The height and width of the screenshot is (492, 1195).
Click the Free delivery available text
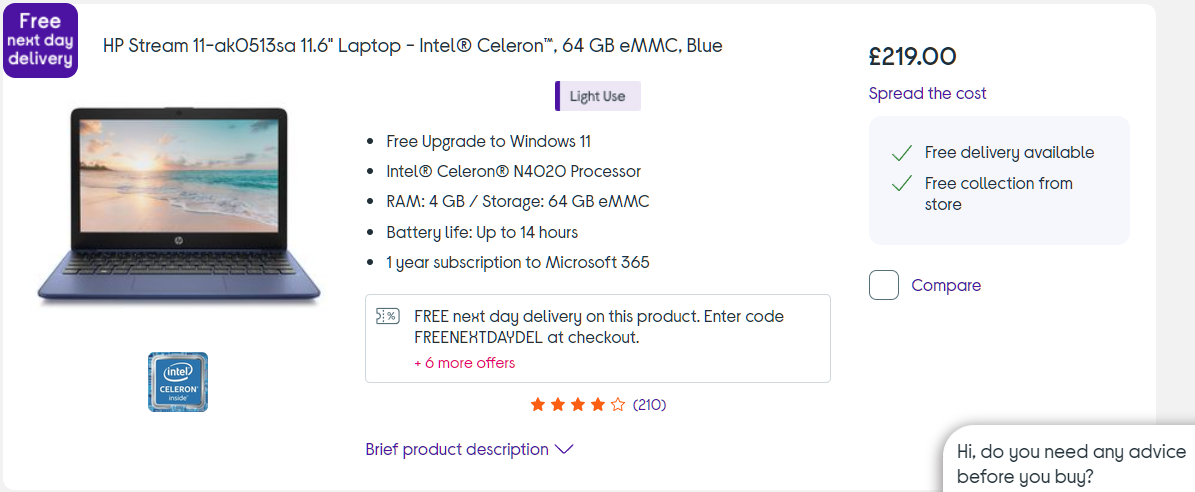[x=1009, y=152]
